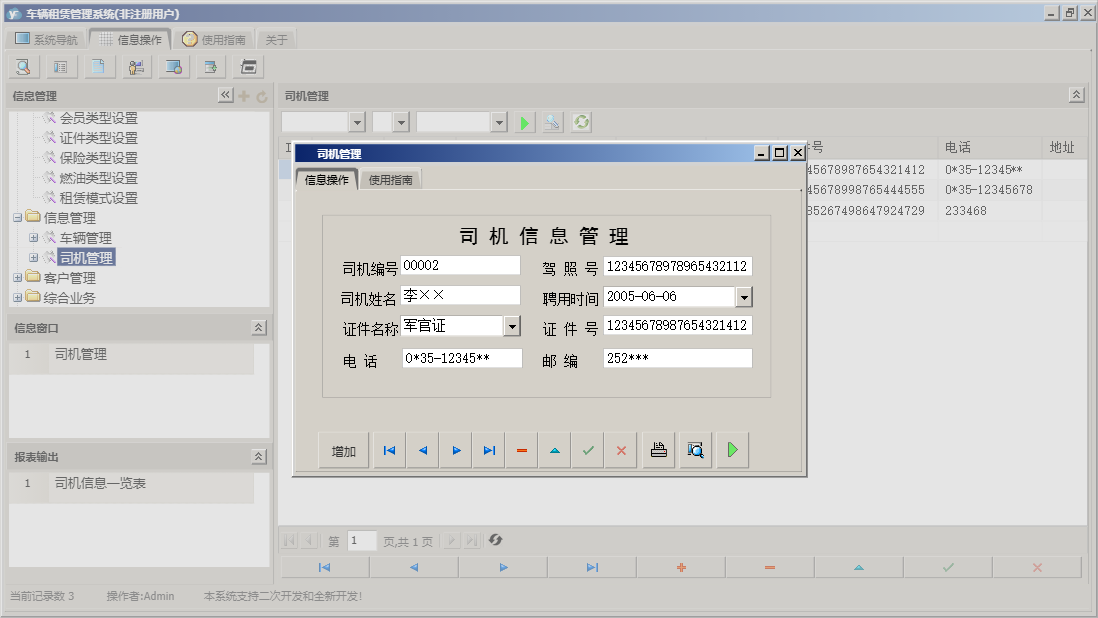
Task: Click the green checkmark to save record
Action: point(588,451)
